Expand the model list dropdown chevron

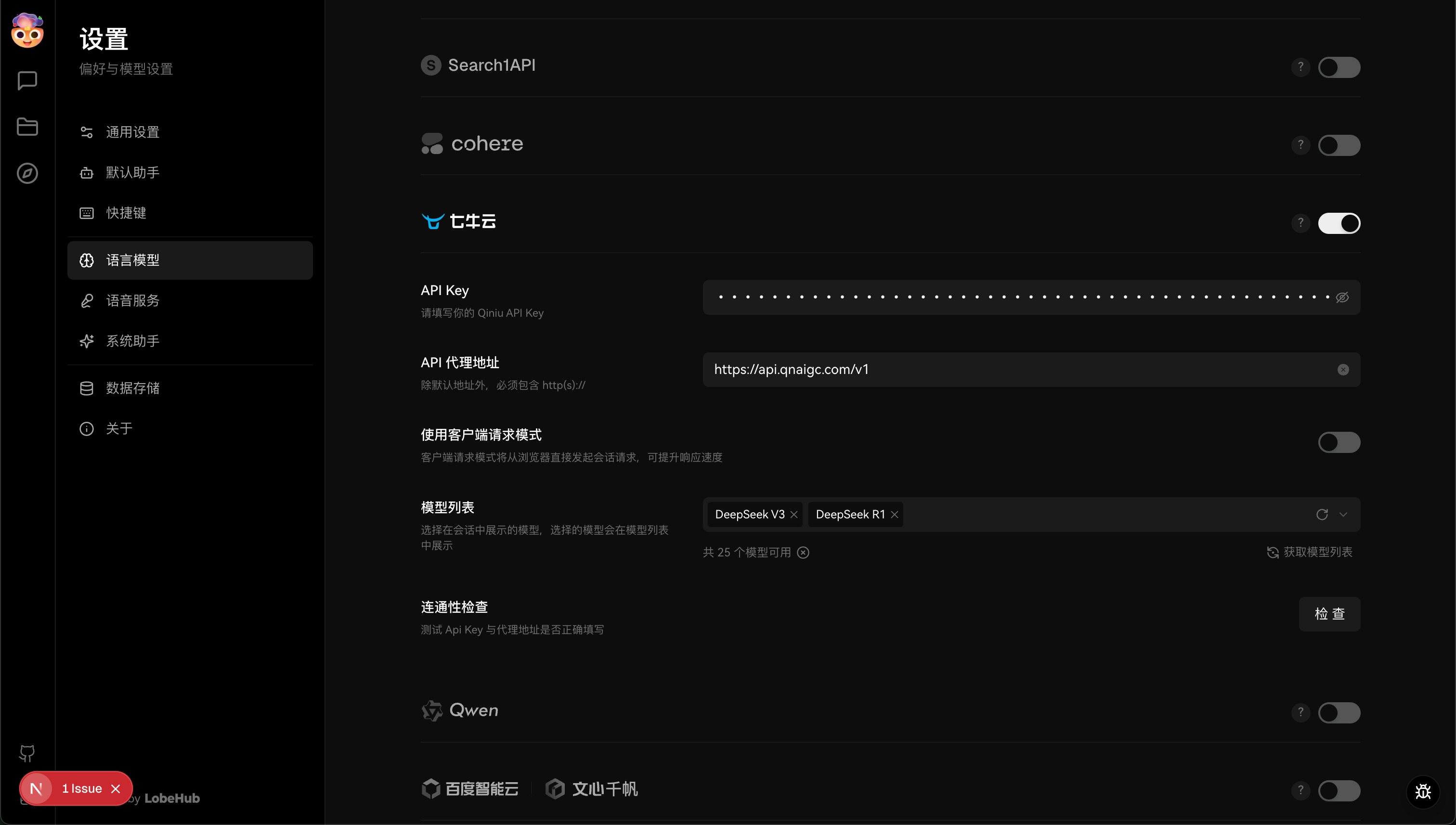[1343, 514]
